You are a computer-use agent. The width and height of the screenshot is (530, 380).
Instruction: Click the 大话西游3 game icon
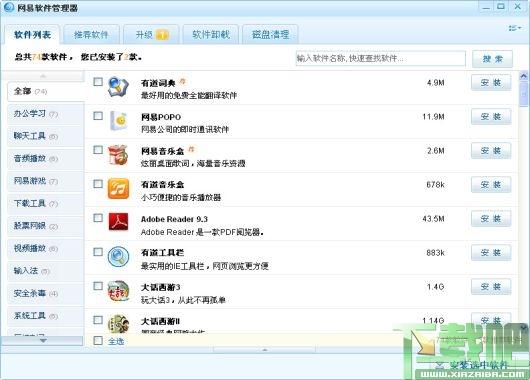[x=118, y=290]
